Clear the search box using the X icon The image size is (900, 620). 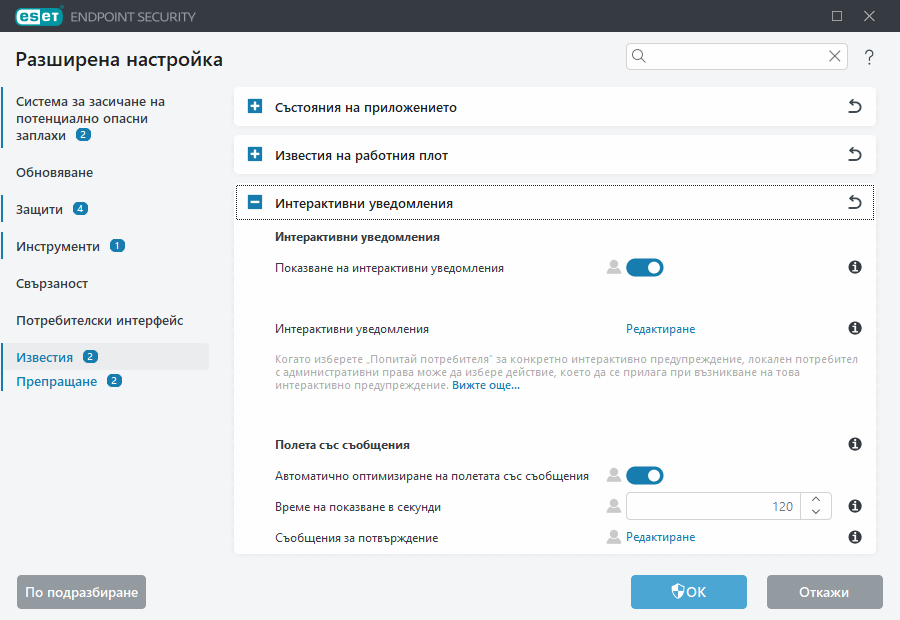point(835,56)
